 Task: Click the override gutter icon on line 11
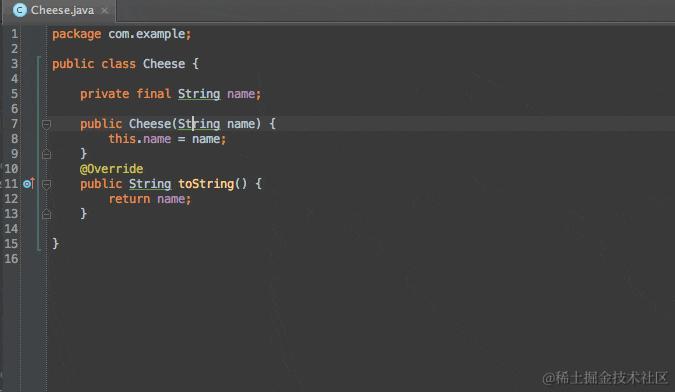pos(28,184)
